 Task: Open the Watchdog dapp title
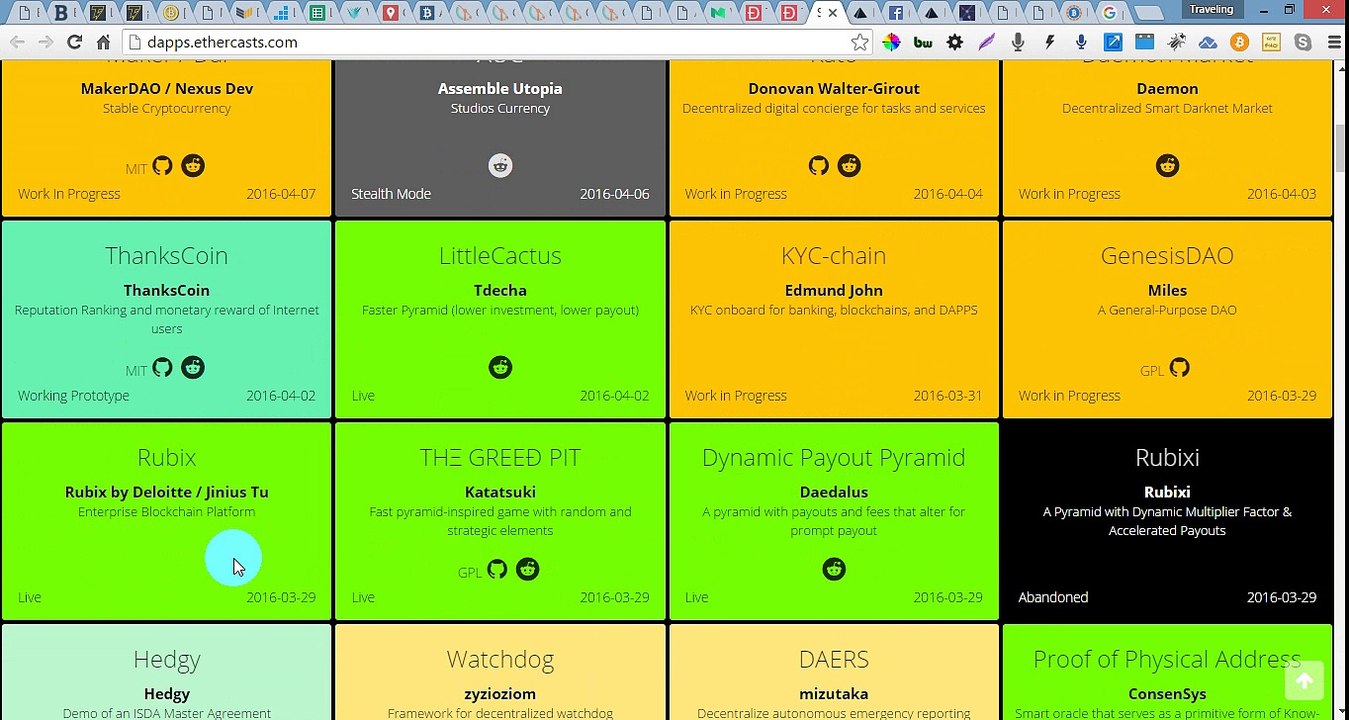[500, 660]
